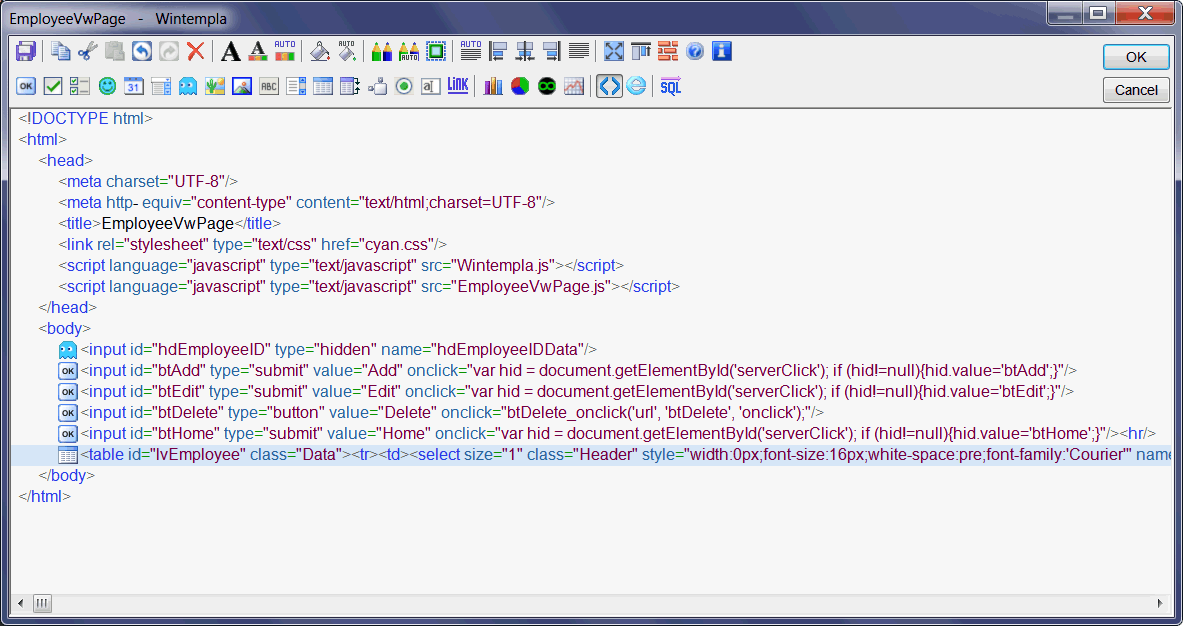Click the red X Delete icon

point(195,51)
